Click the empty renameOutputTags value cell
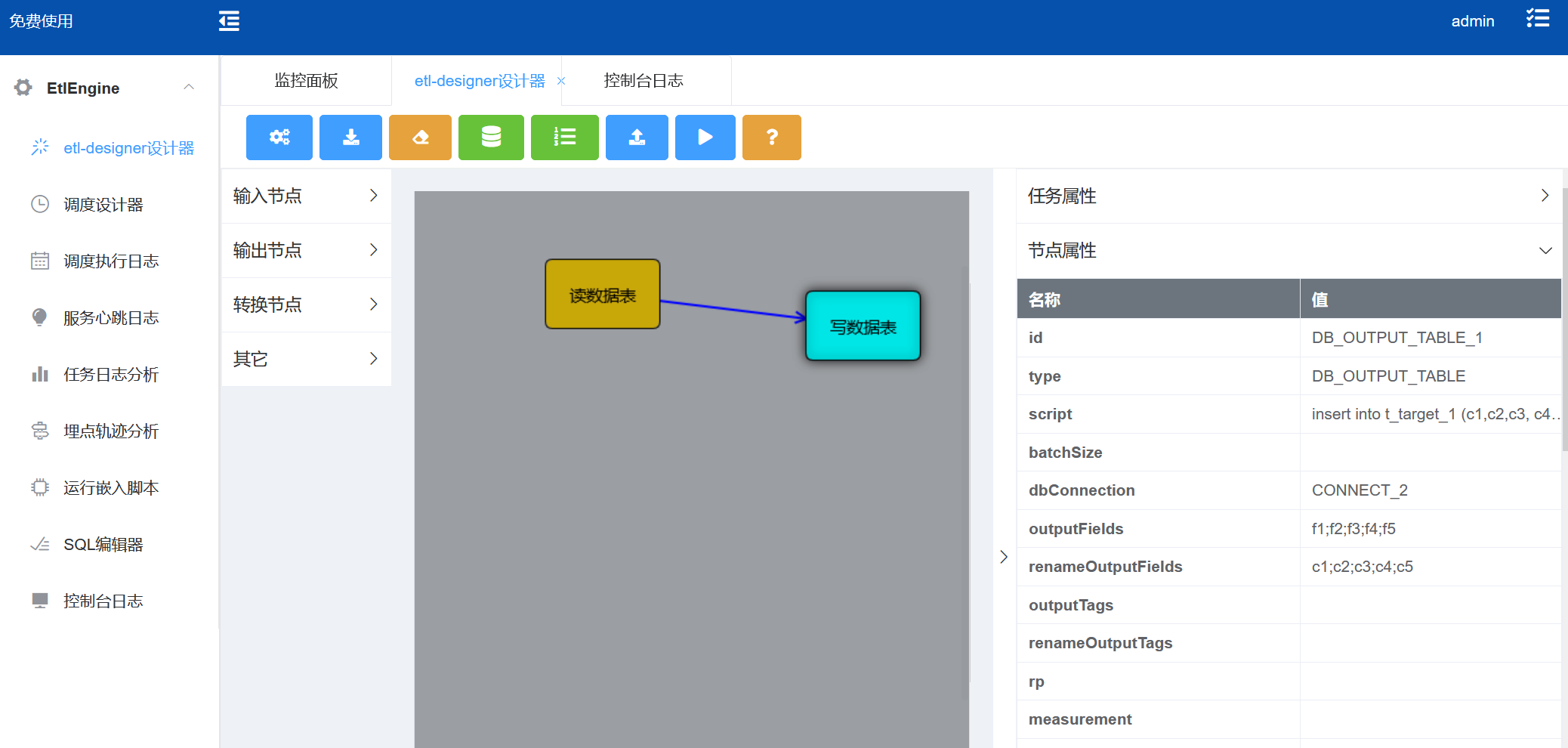The width and height of the screenshot is (1568, 748). pyautogui.click(x=1431, y=643)
